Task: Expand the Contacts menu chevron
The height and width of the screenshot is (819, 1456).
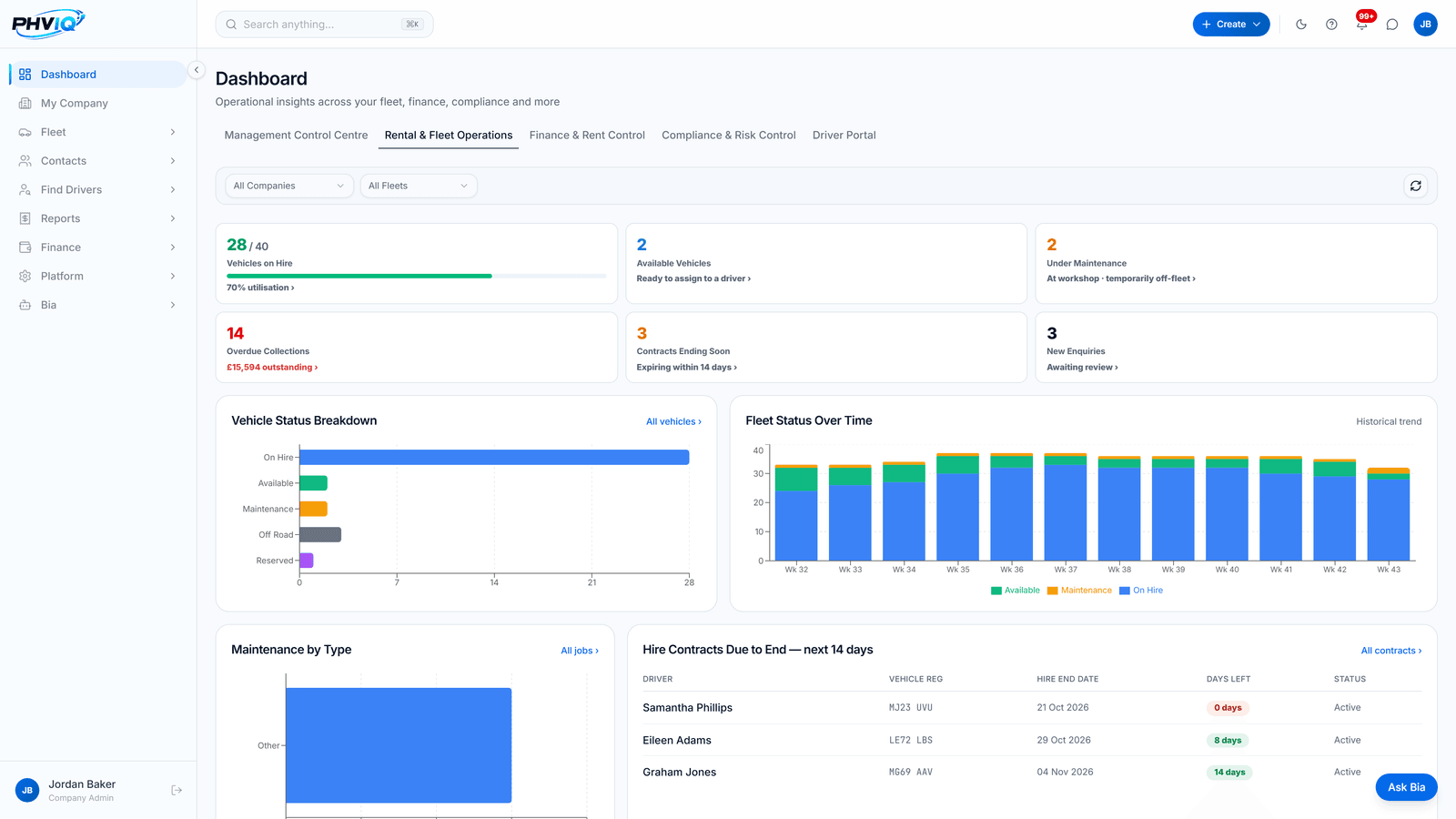Action: pyautogui.click(x=173, y=161)
